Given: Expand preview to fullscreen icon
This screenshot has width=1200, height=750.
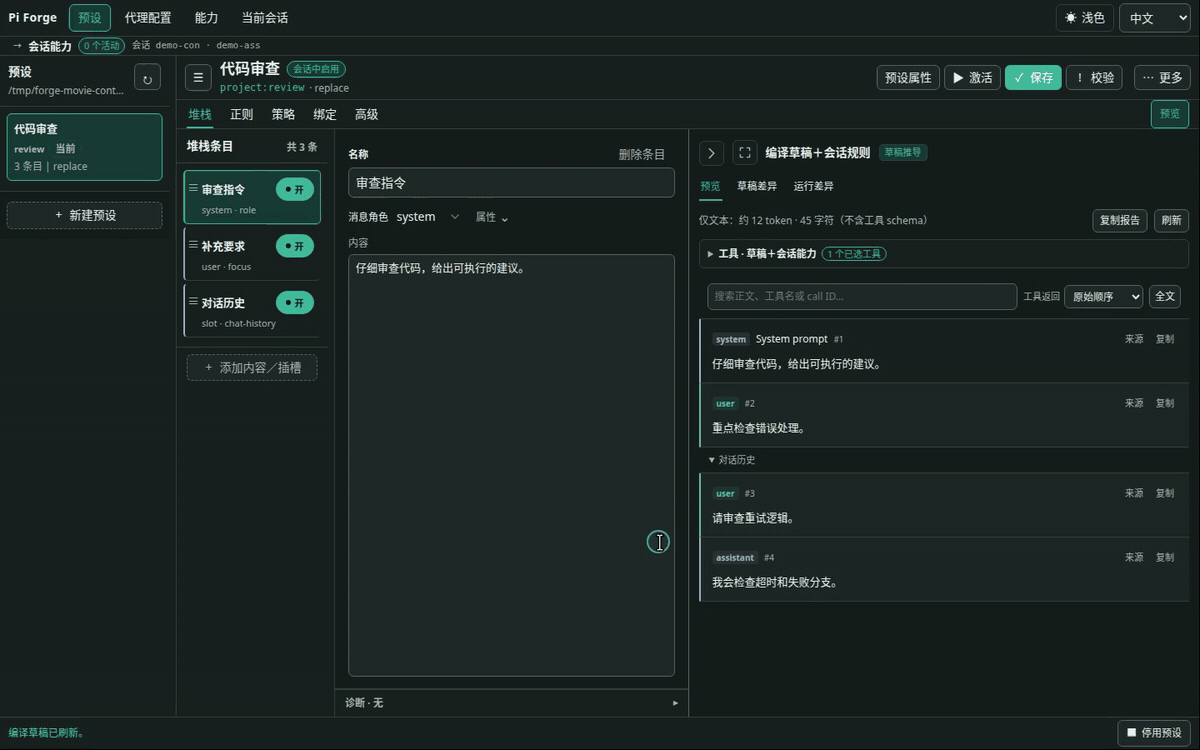Looking at the screenshot, I should click(x=745, y=153).
